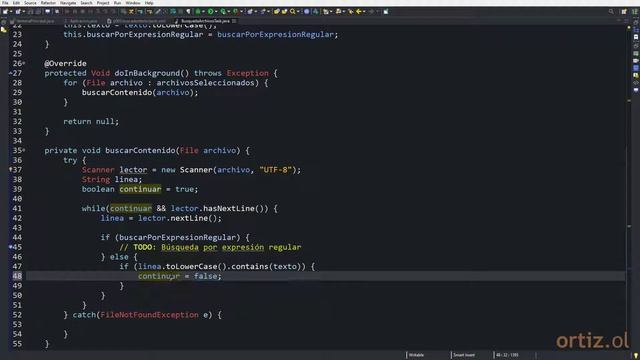Click the top overview ruler warning indicator
Screen dimensions: 640x360
629,27
